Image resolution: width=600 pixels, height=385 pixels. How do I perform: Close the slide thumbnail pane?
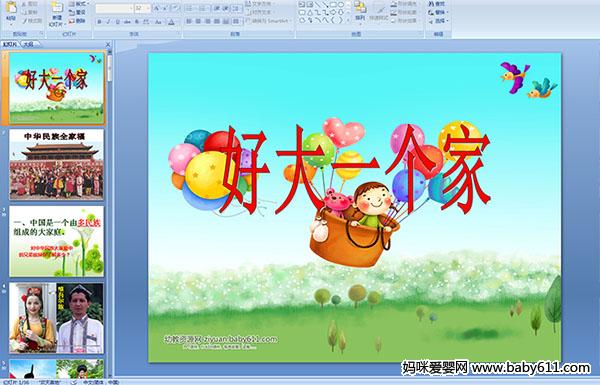(108, 45)
